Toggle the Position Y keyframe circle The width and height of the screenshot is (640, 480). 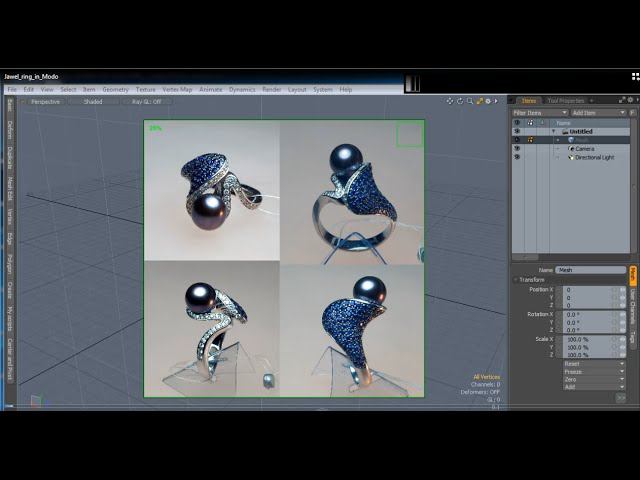(x=615, y=298)
